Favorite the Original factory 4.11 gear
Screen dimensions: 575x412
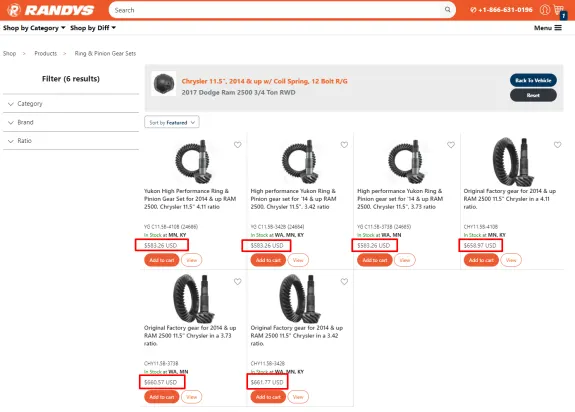tap(557, 145)
